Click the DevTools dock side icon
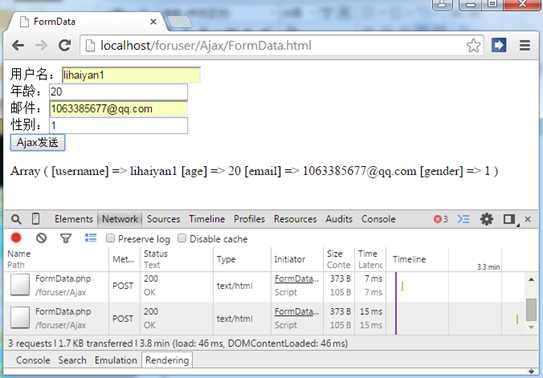Image resolution: width=543 pixels, height=378 pixels. click(x=509, y=219)
